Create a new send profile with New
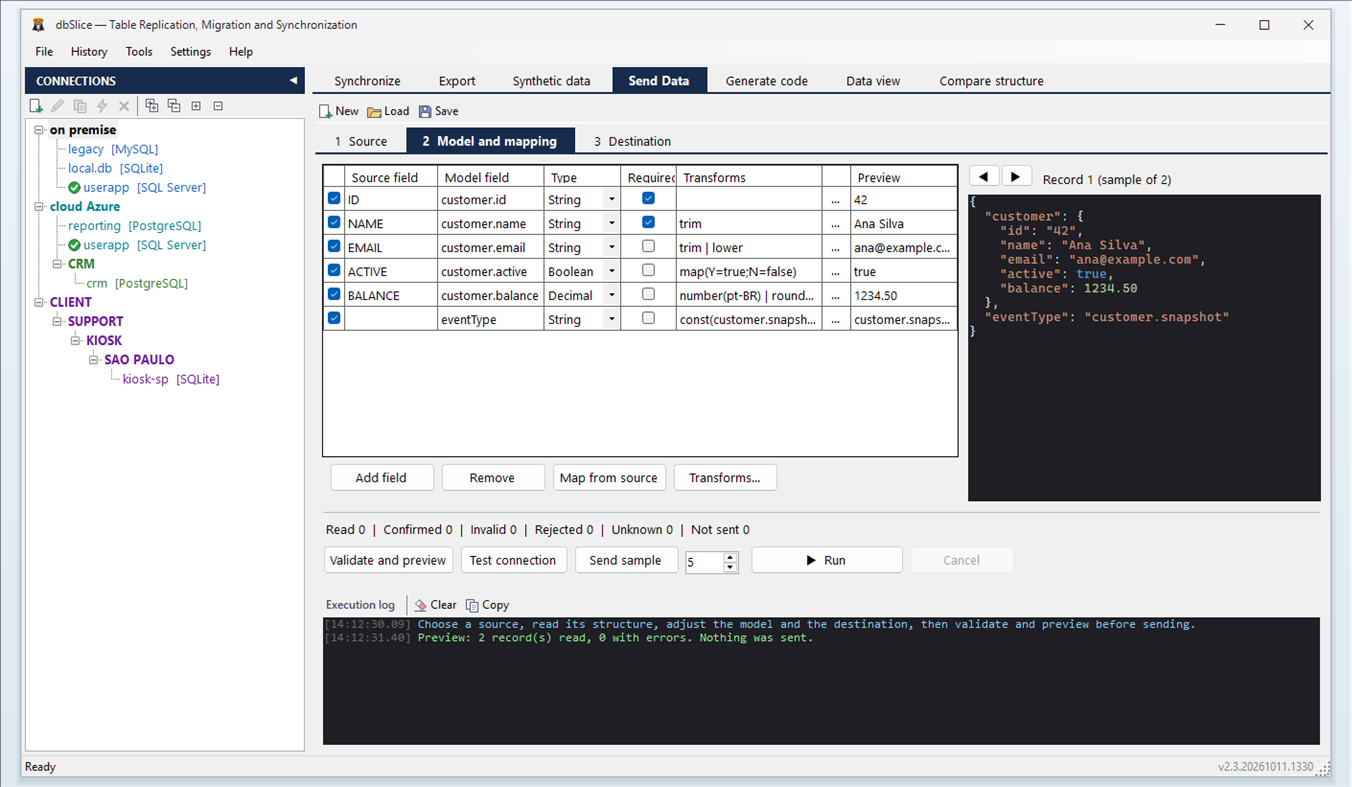1352x787 pixels. pos(339,111)
